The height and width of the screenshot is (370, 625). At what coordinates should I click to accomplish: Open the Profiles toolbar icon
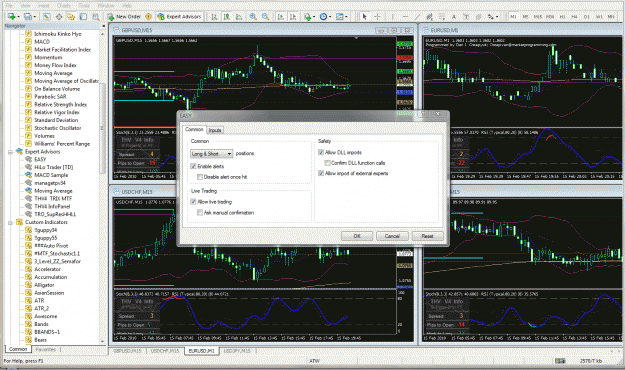click(27, 16)
